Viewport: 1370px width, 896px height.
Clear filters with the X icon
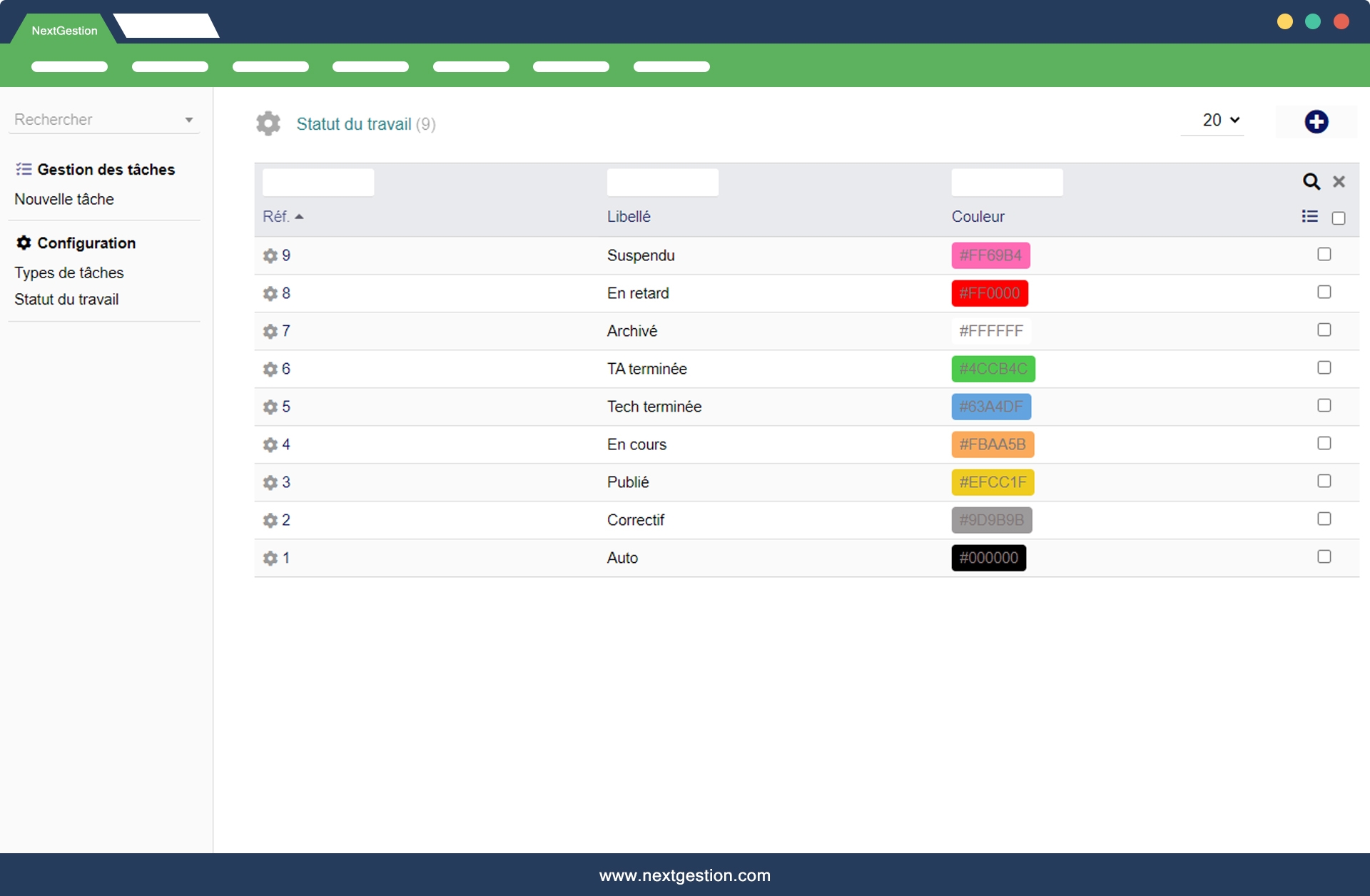(x=1339, y=182)
